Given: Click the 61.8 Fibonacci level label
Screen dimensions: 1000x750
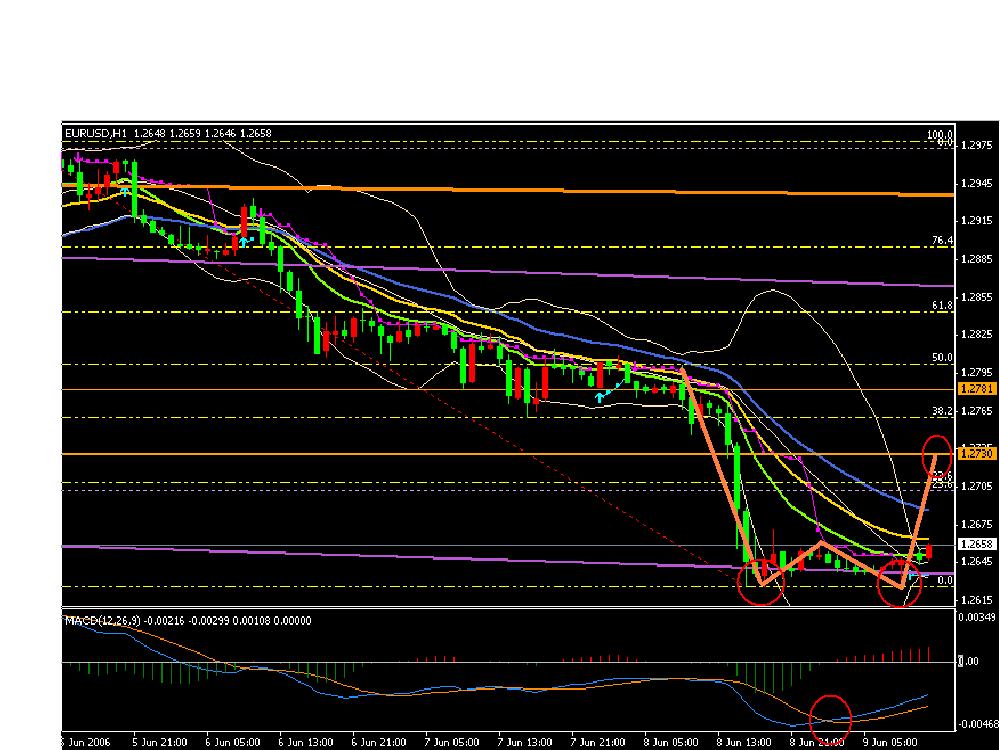Looking at the screenshot, I should [x=943, y=305].
